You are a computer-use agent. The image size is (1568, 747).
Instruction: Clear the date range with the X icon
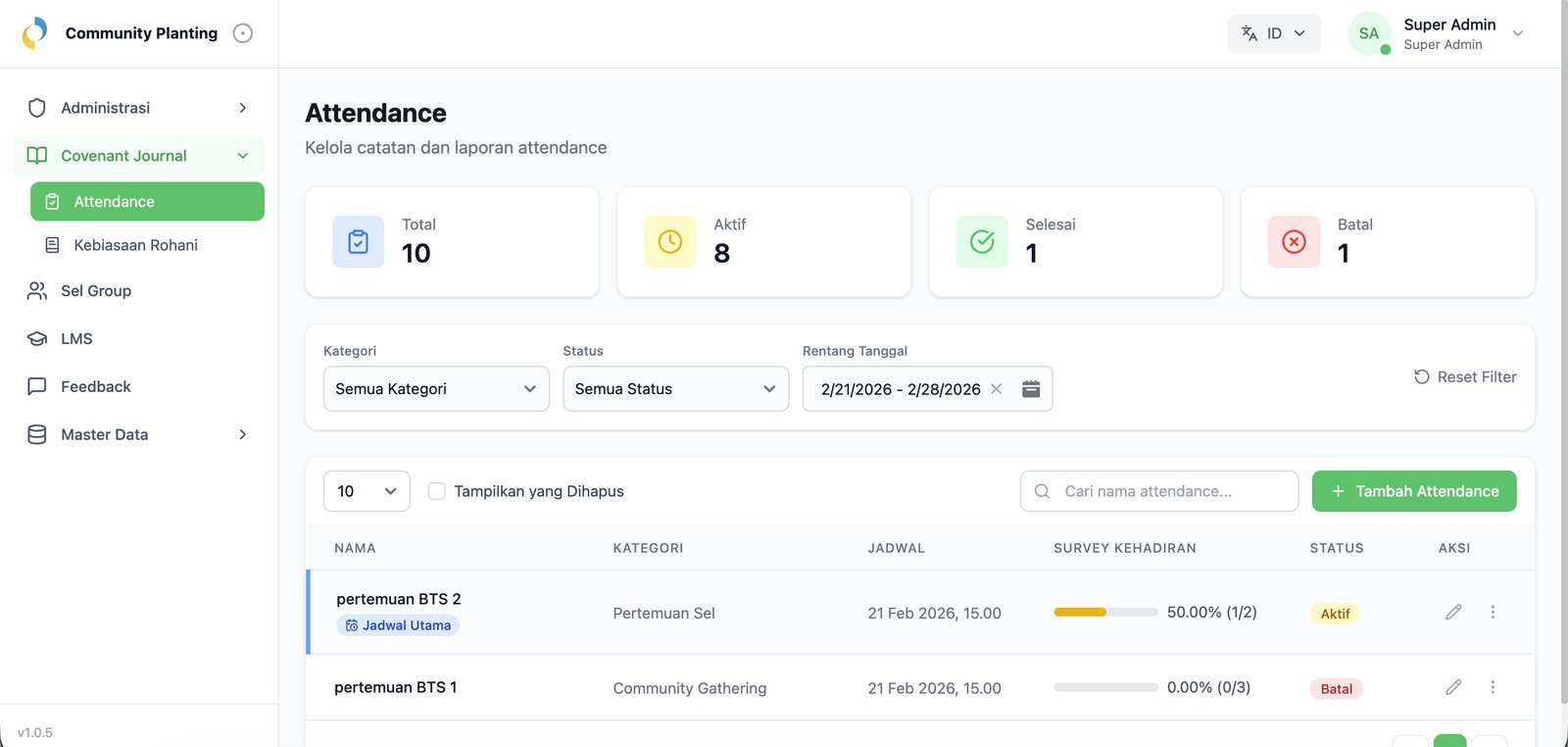pos(997,389)
